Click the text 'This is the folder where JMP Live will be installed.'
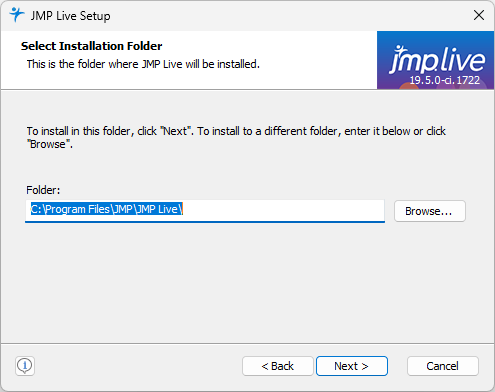This screenshot has width=495, height=392. pyautogui.click(x=143, y=64)
